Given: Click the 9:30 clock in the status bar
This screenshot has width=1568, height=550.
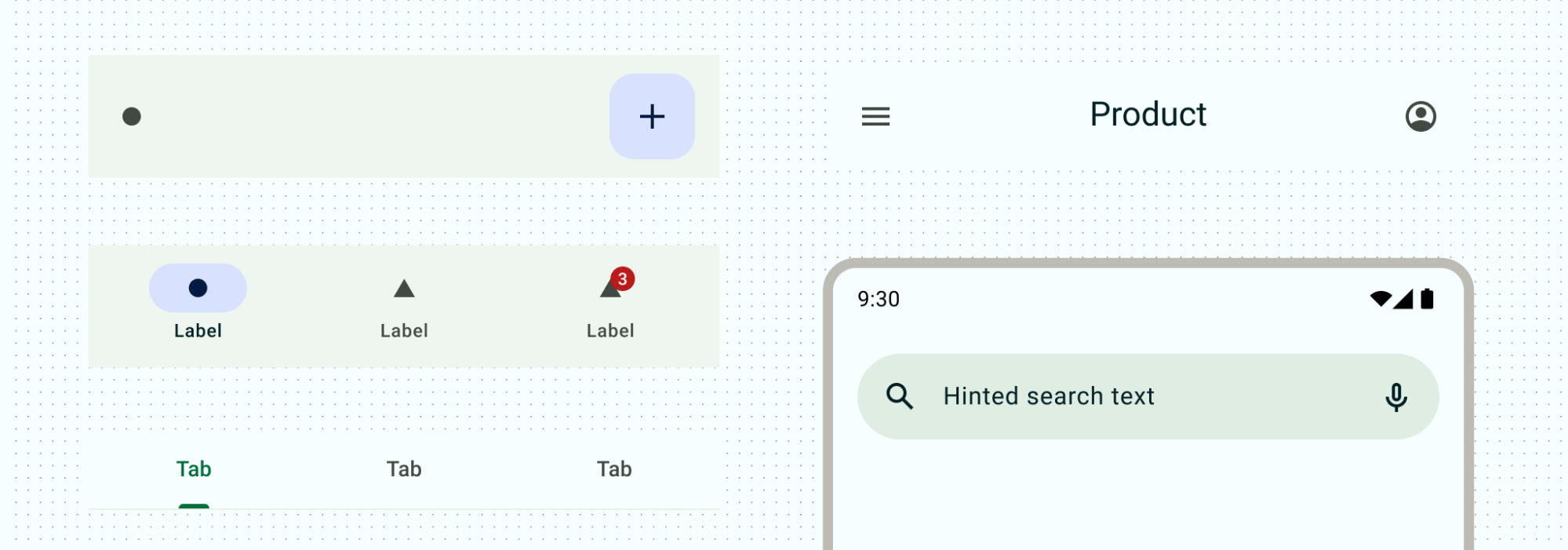Looking at the screenshot, I should (x=878, y=299).
